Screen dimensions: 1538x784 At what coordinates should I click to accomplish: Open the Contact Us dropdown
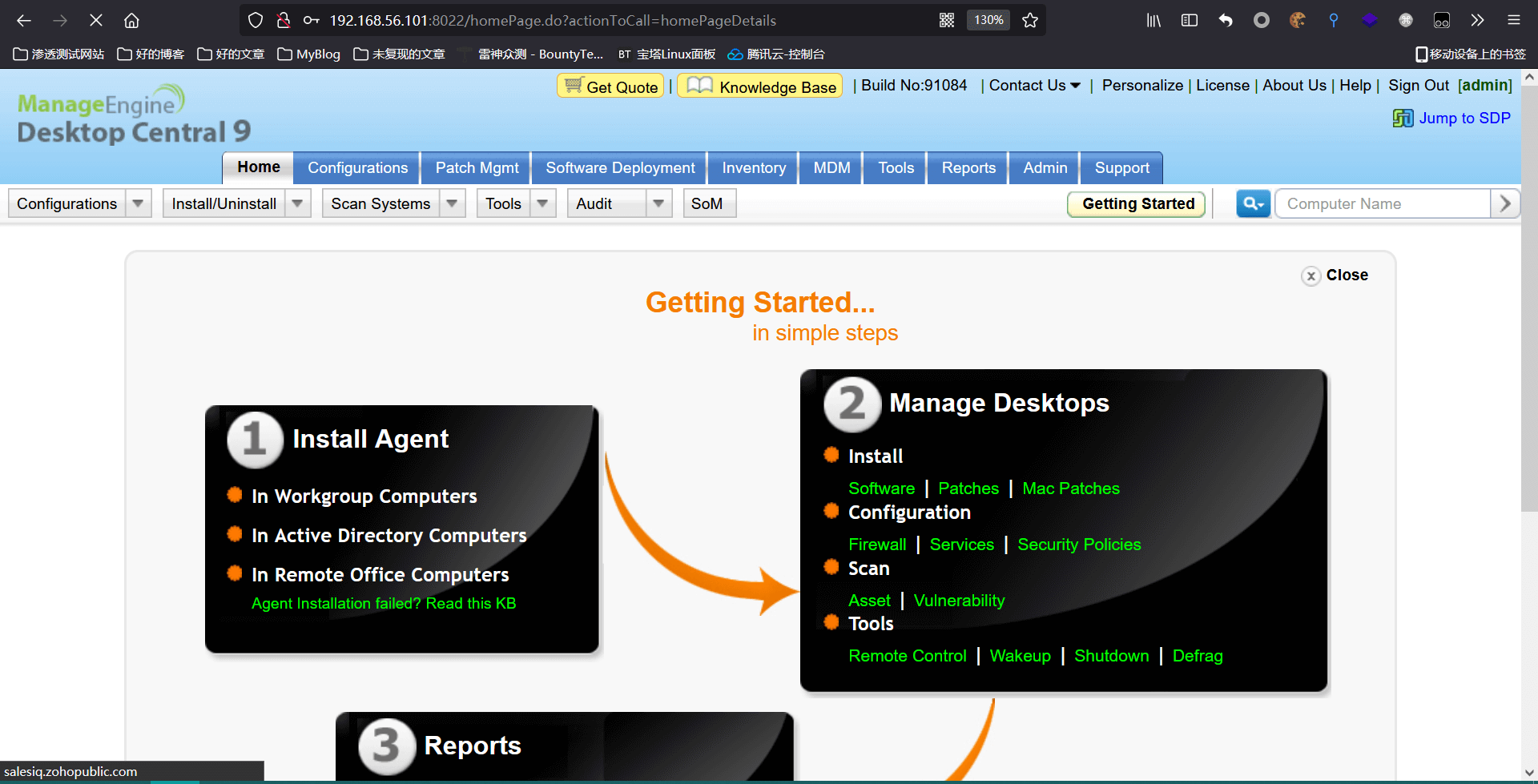(1034, 86)
